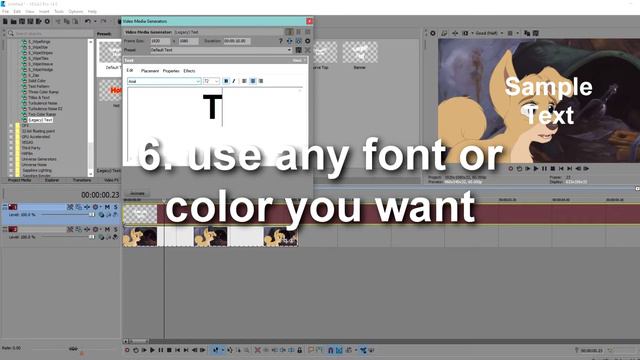
Task: Copy snapshot to clipboard in preview toolbar
Action: tap(527, 33)
